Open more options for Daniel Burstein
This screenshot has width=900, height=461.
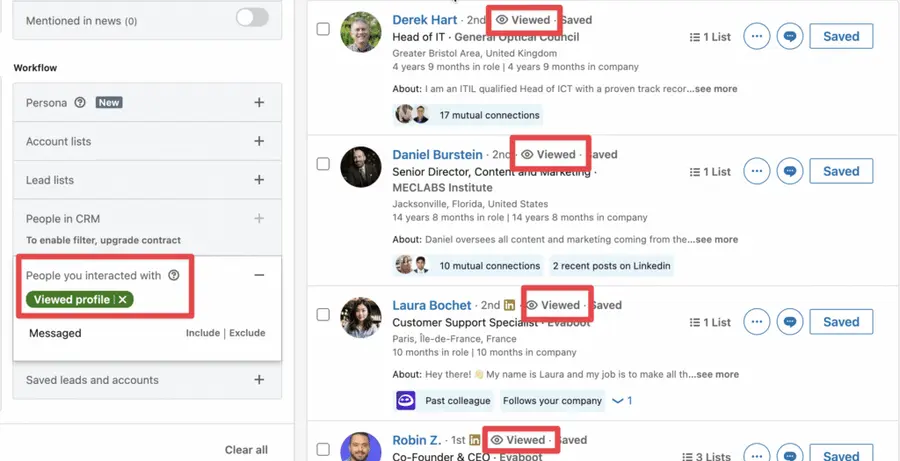(x=757, y=171)
